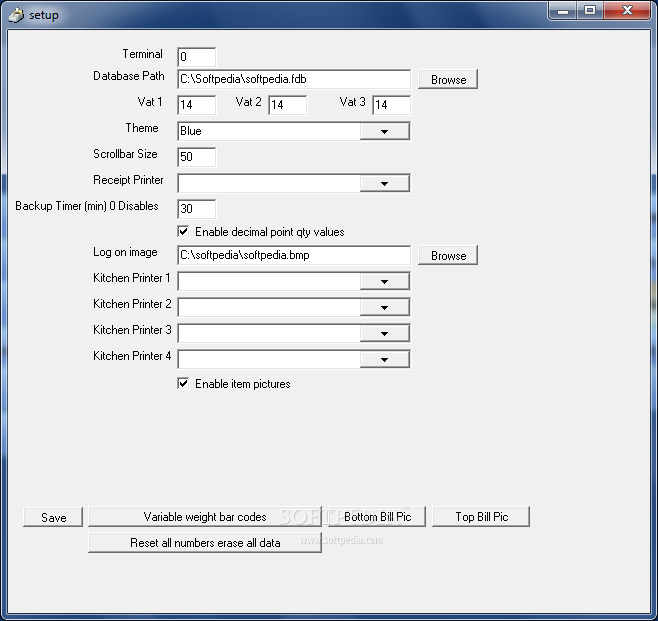Click the Database Path text field
This screenshot has width=658, height=621.
(x=294, y=79)
